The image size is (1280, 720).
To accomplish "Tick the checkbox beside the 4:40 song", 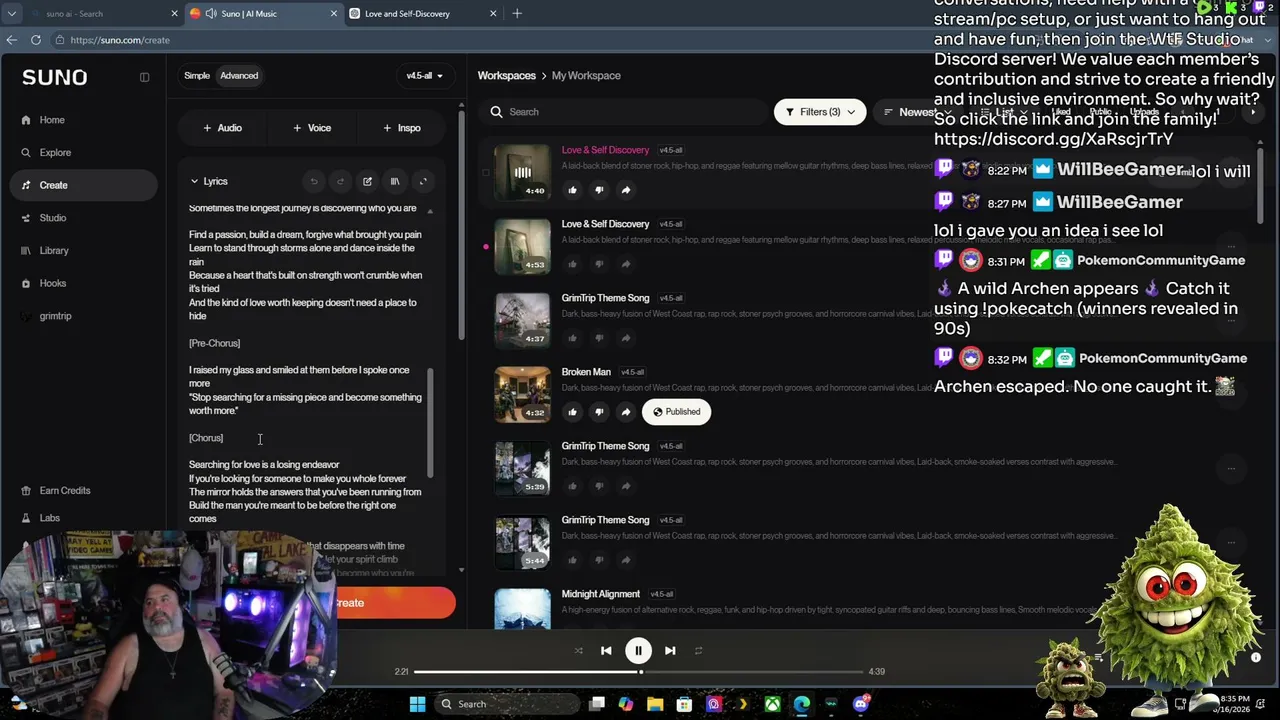I will [486, 172].
